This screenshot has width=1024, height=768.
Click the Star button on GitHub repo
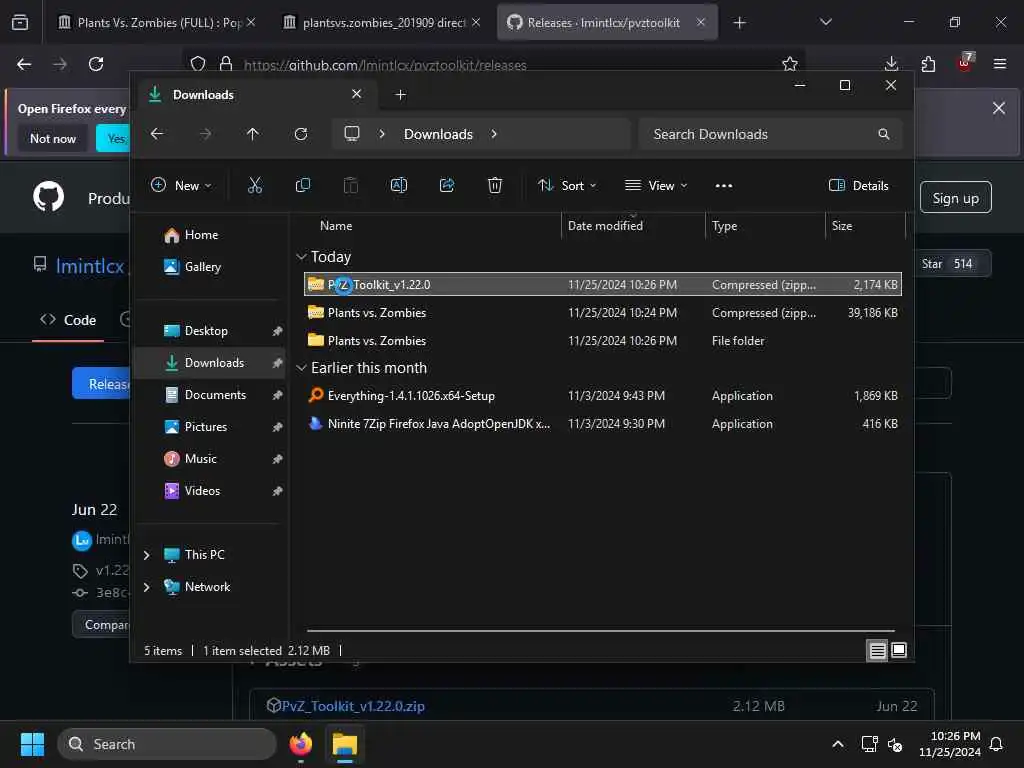click(x=952, y=264)
